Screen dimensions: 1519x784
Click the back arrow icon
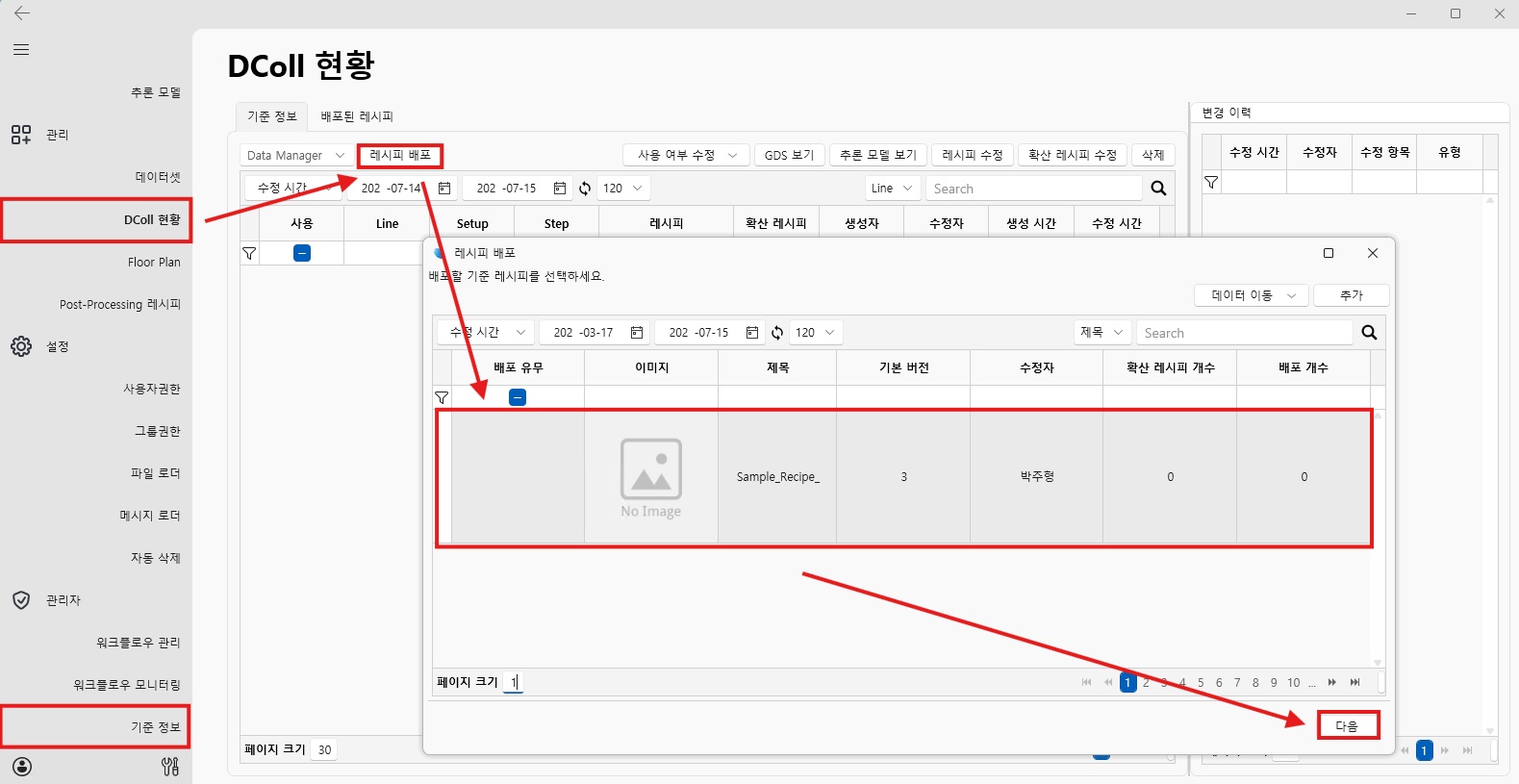(x=21, y=13)
